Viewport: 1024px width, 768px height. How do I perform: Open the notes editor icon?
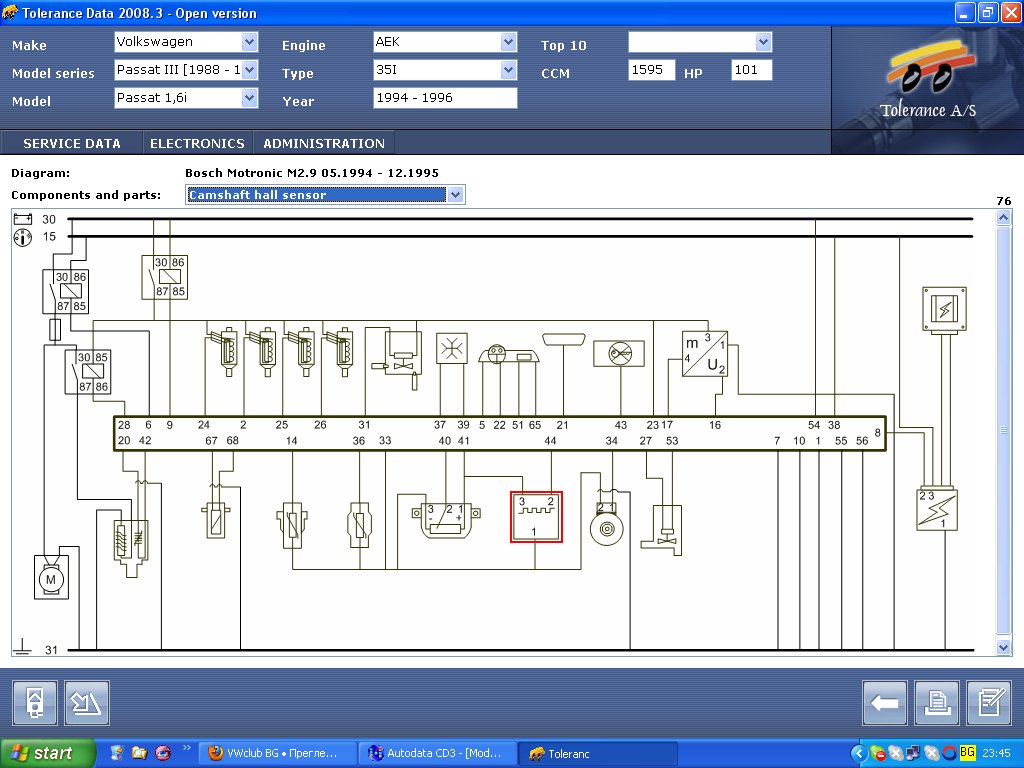pyautogui.click(x=989, y=703)
